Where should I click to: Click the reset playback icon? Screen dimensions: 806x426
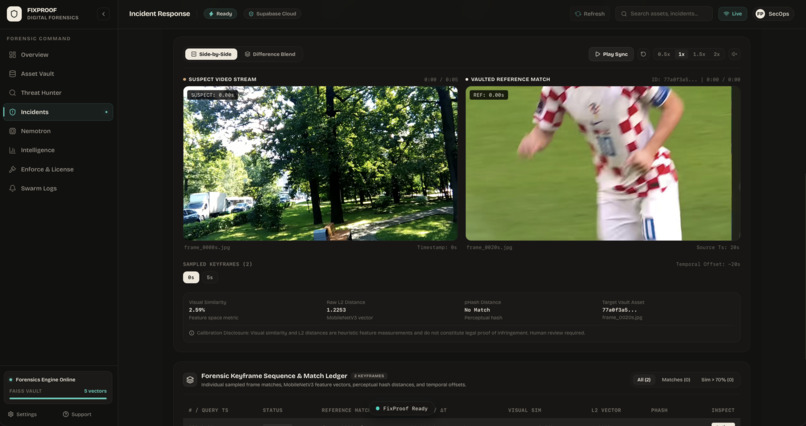coord(643,54)
